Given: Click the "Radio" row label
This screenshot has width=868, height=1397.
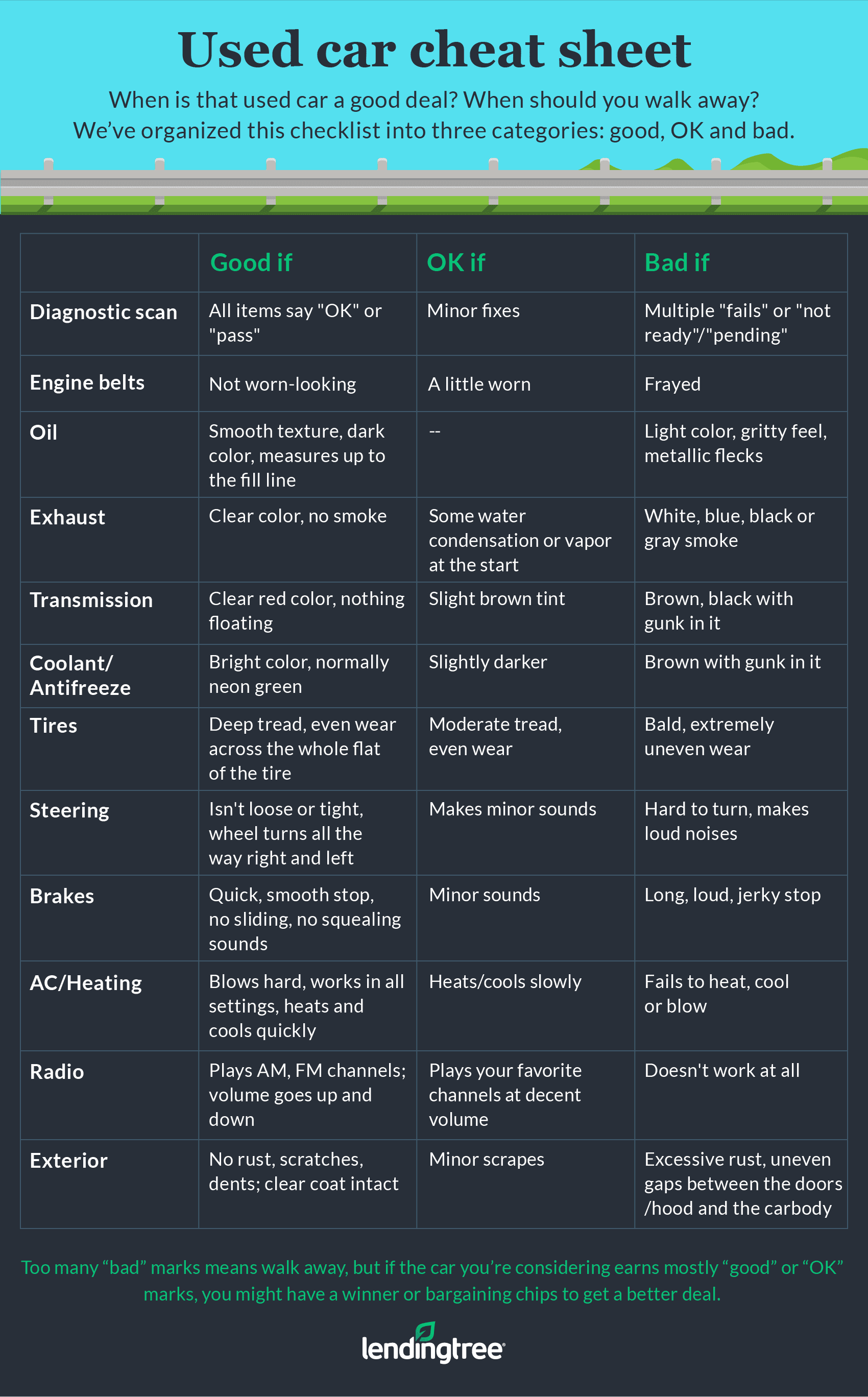Looking at the screenshot, I should point(57,1072).
